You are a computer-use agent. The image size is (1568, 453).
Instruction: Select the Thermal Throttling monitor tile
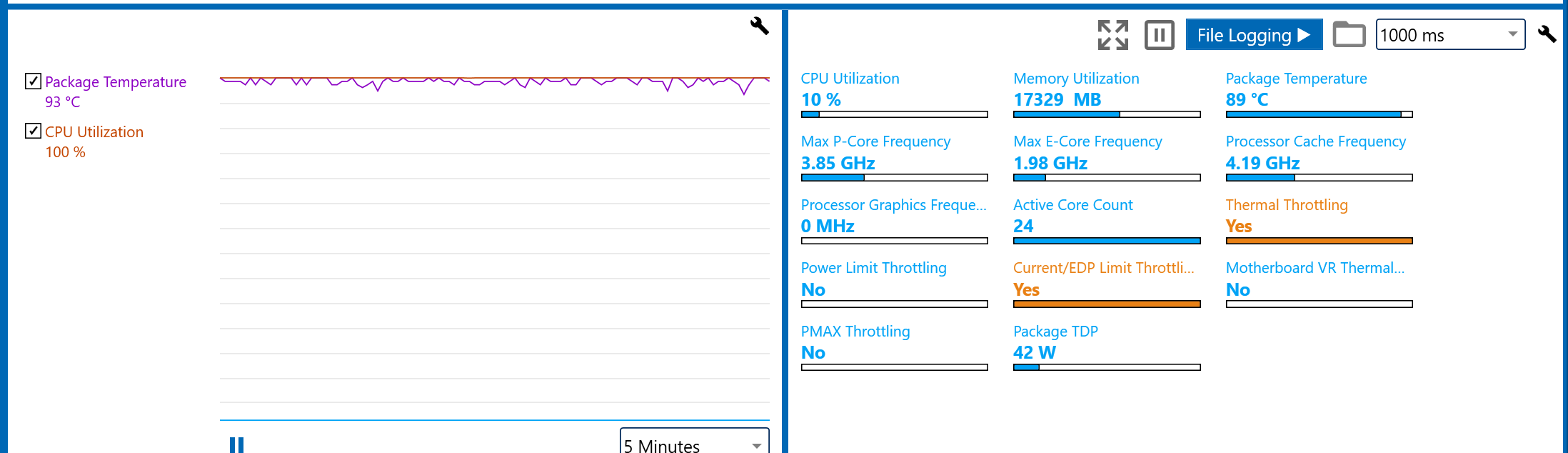point(1318,223)
